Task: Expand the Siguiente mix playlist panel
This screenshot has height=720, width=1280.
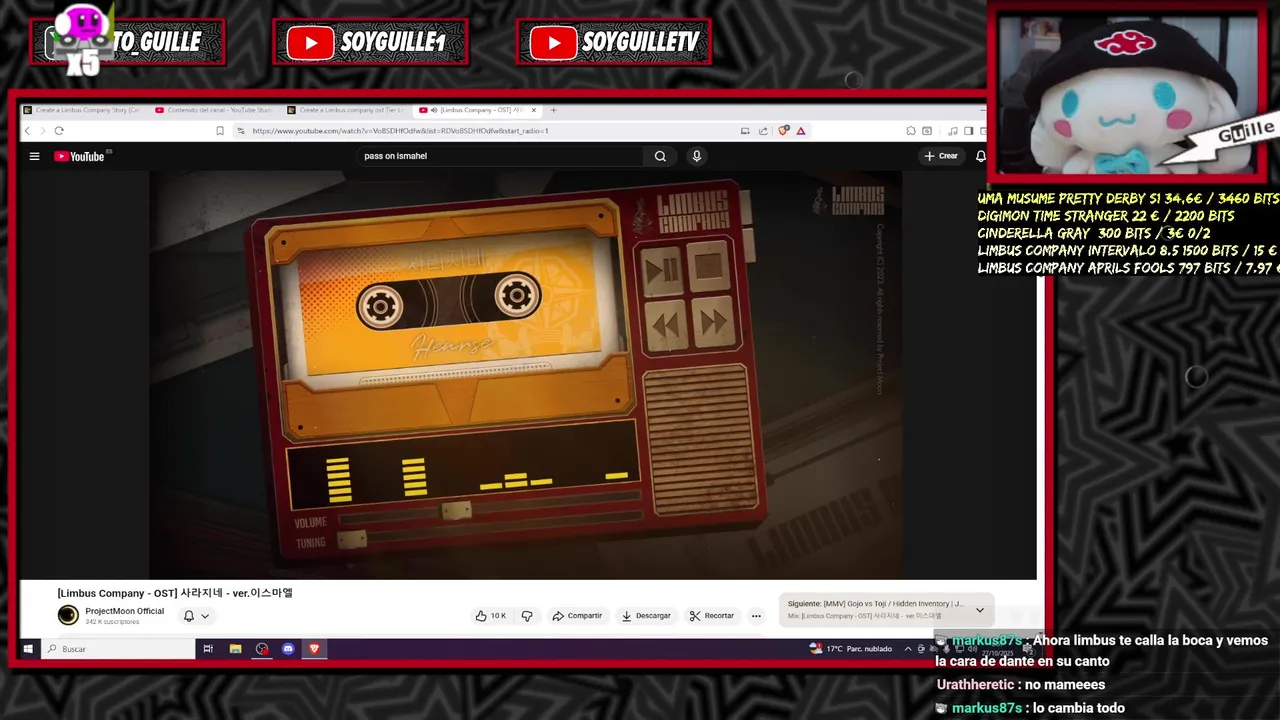Action: pos(980,610)
